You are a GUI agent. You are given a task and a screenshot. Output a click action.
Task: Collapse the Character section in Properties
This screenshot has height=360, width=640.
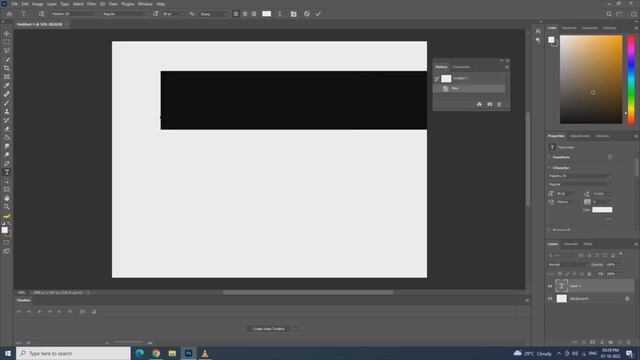tap(549, 168)
